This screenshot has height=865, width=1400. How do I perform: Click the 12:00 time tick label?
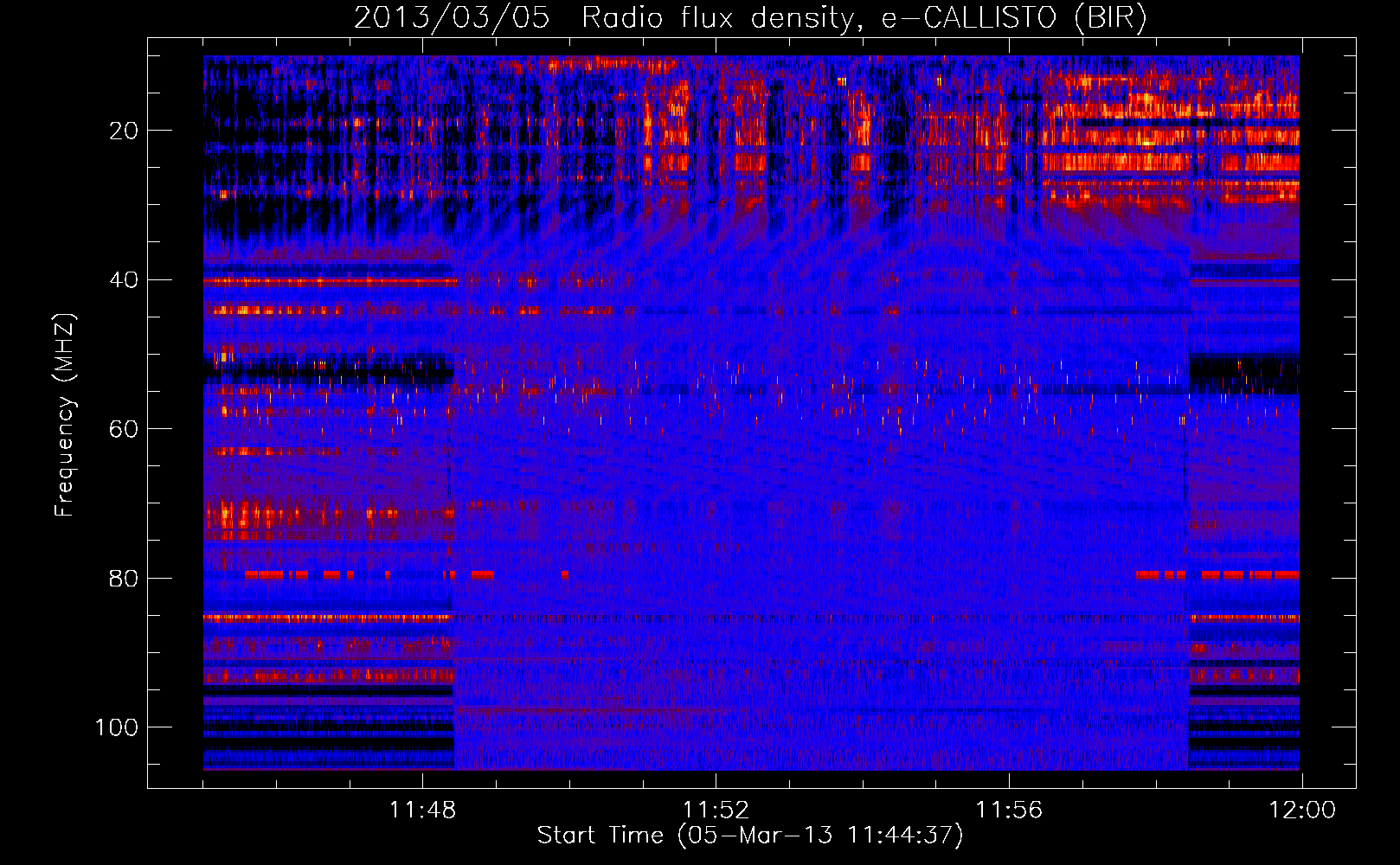click(1302, 811)
